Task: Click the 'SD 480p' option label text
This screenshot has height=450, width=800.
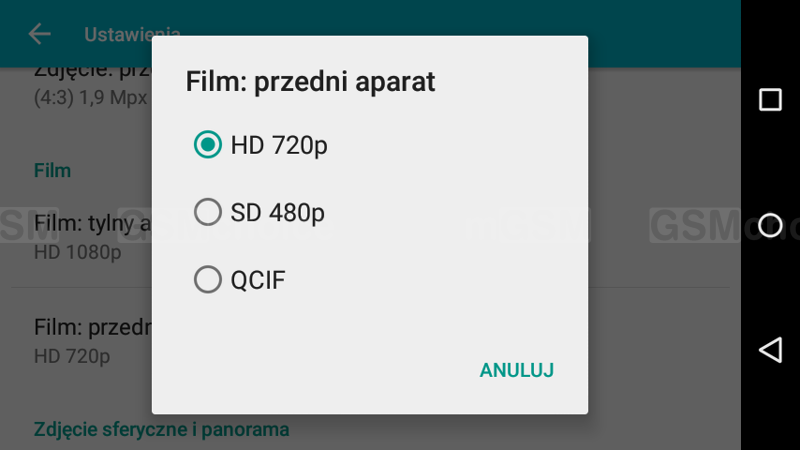Action: click(x=277, y=212)
